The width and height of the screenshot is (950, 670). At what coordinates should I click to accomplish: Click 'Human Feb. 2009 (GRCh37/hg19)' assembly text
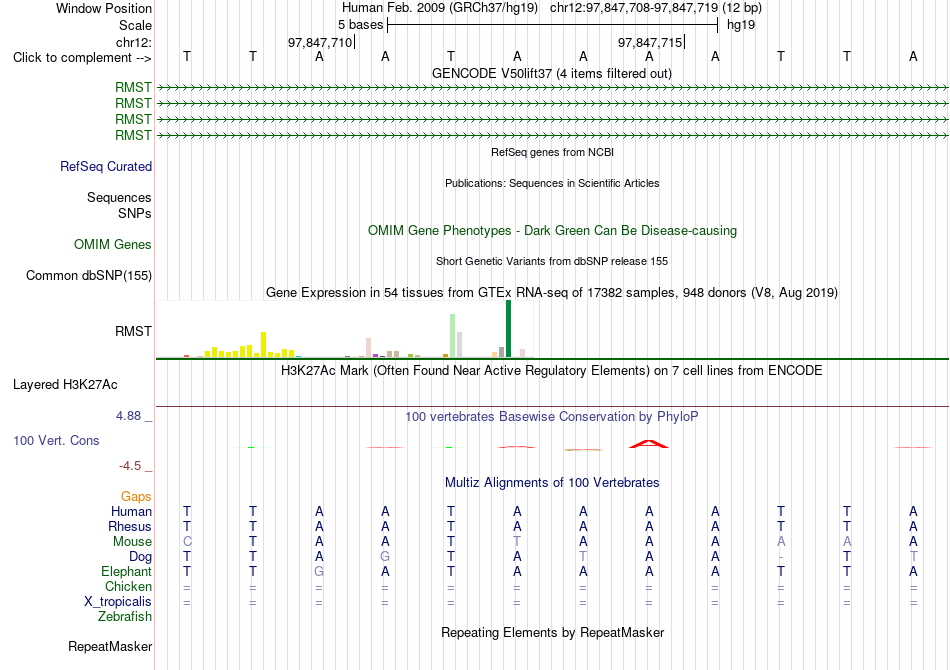point(440,8)
